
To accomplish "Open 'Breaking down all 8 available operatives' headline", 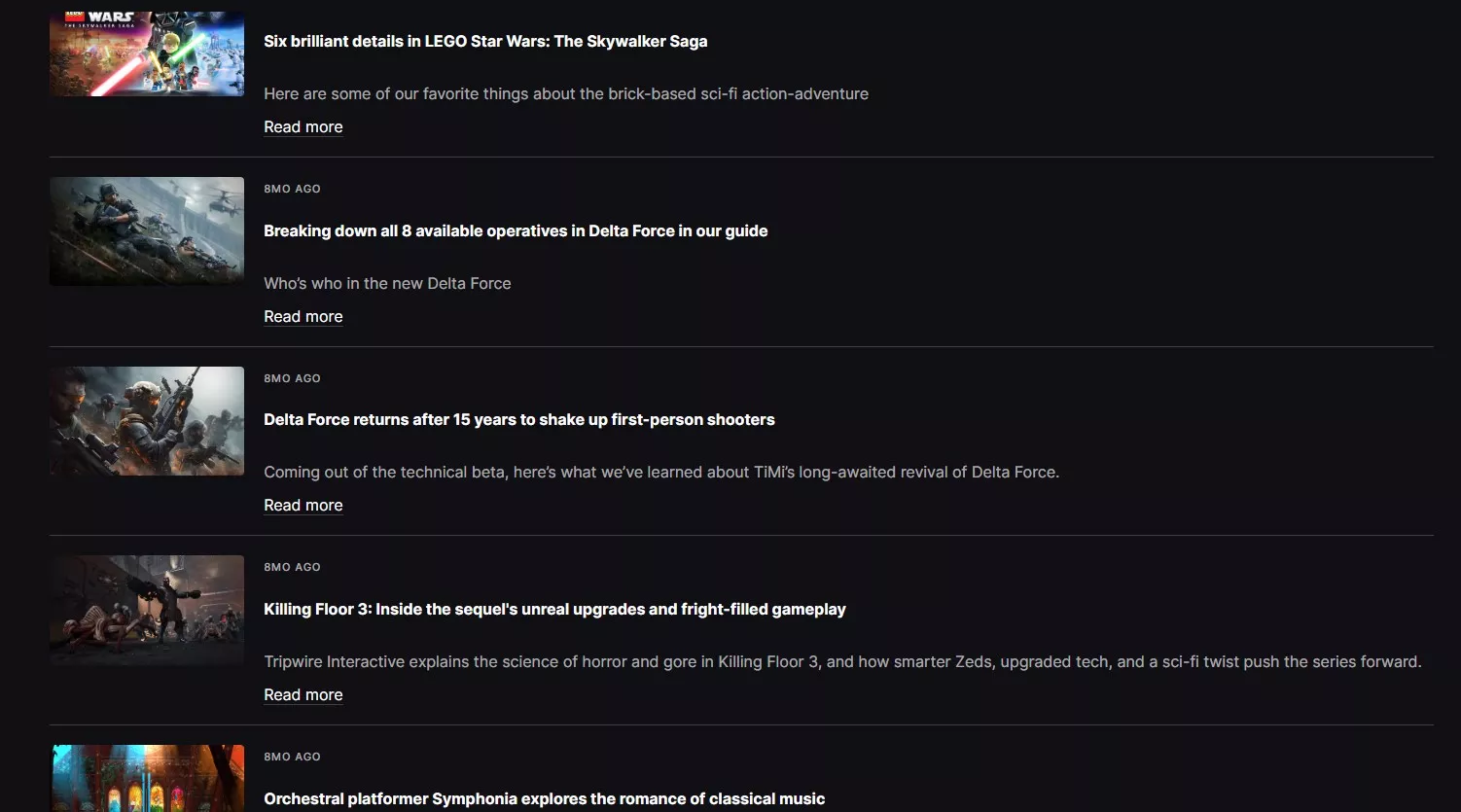I will pyautogui.click(x=516, y=230).
